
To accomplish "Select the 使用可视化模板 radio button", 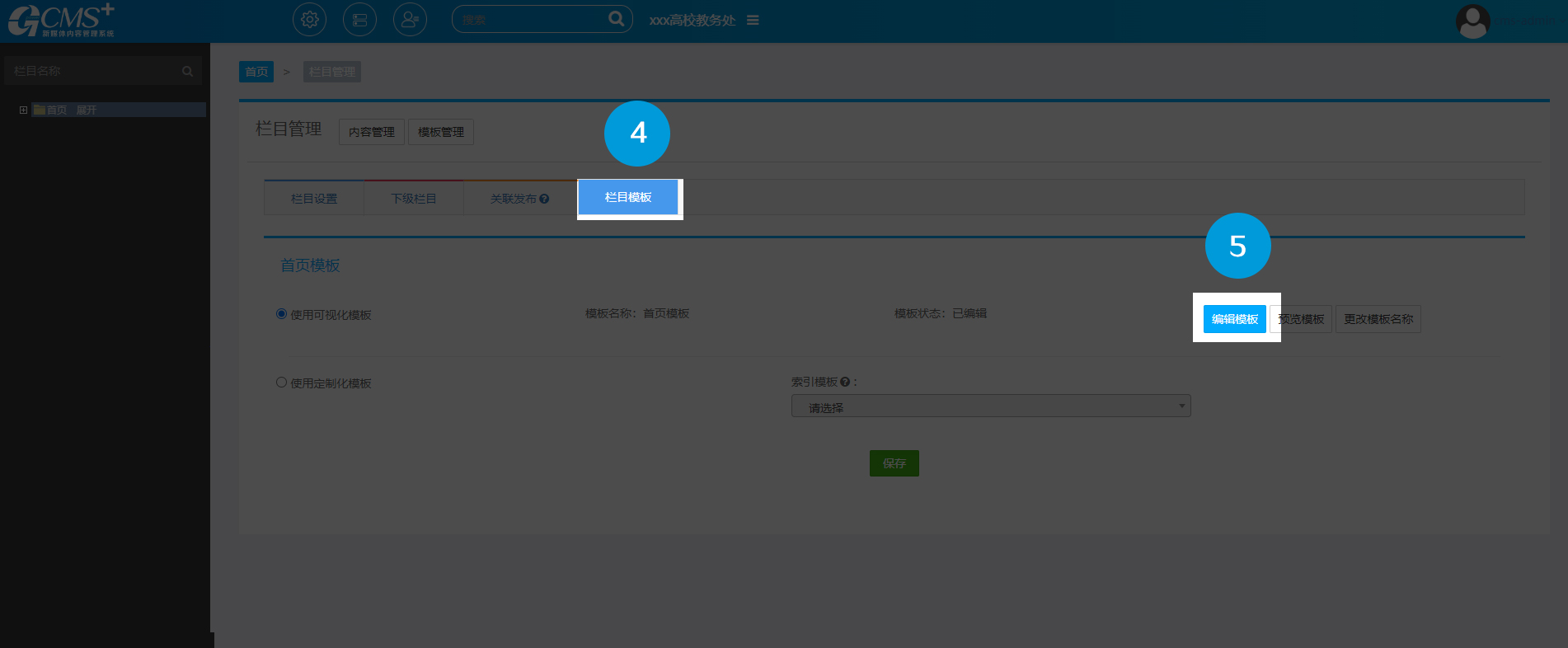I will [281, 314].
